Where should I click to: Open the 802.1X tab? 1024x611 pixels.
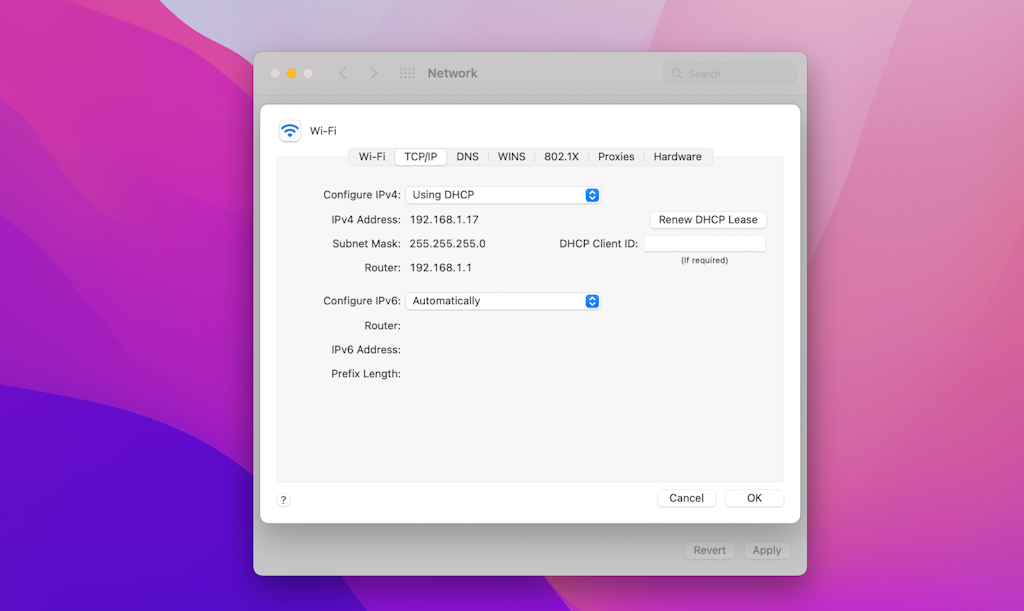point(560,156)
